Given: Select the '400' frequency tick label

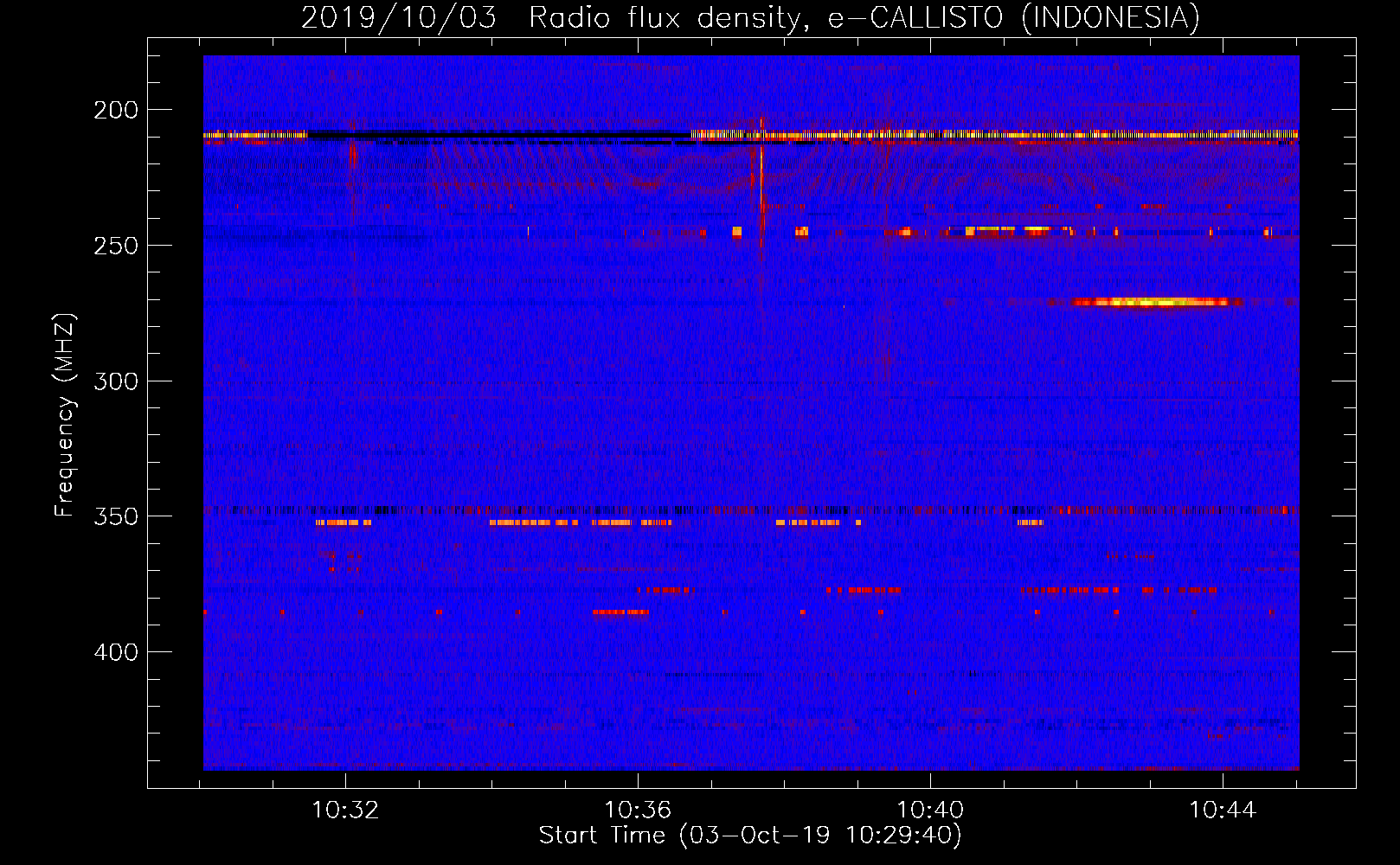Looking at the screenshot, I should click(116, 652).
